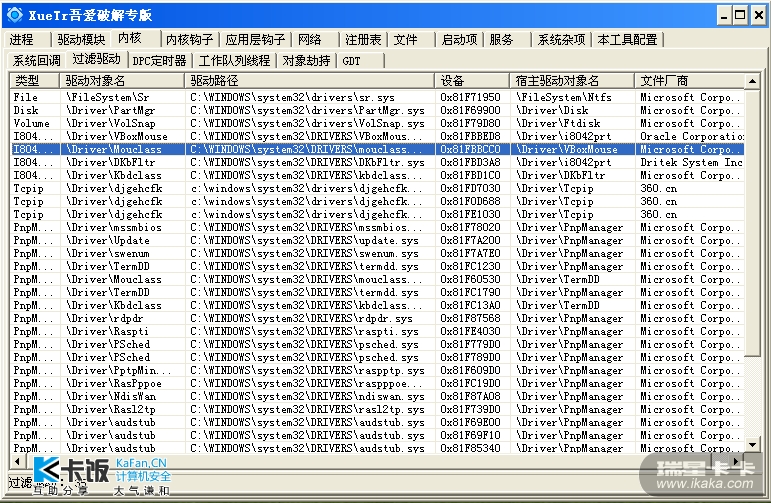Select the 系统回调 sub-tab

[36, 60]
